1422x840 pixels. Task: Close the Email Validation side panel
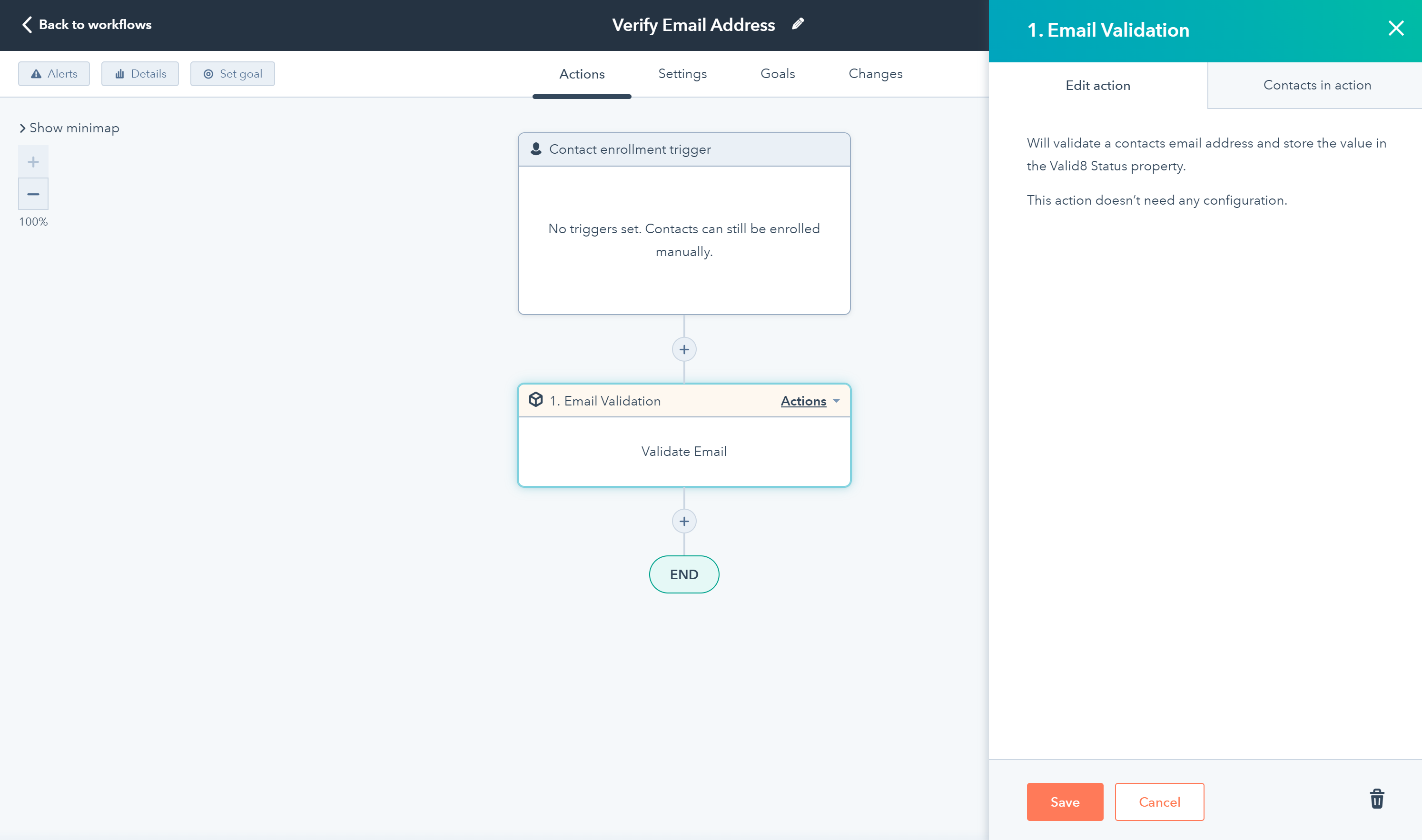(x=1396, y=28)
